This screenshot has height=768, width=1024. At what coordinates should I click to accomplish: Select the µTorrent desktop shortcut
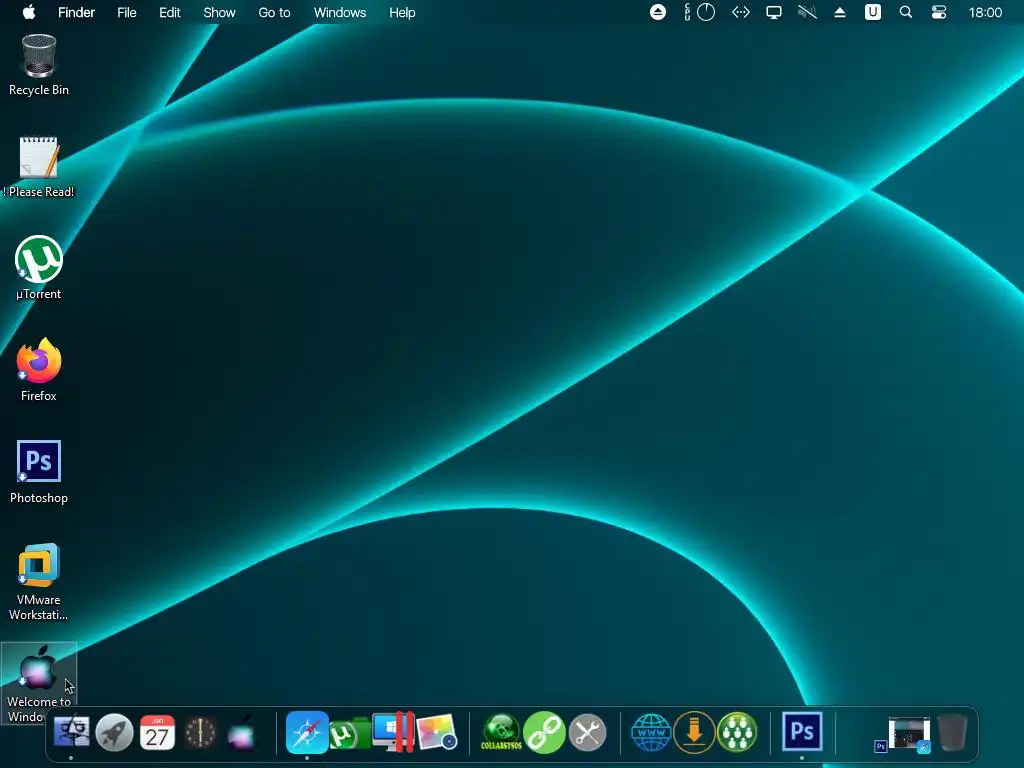[39, 268]
